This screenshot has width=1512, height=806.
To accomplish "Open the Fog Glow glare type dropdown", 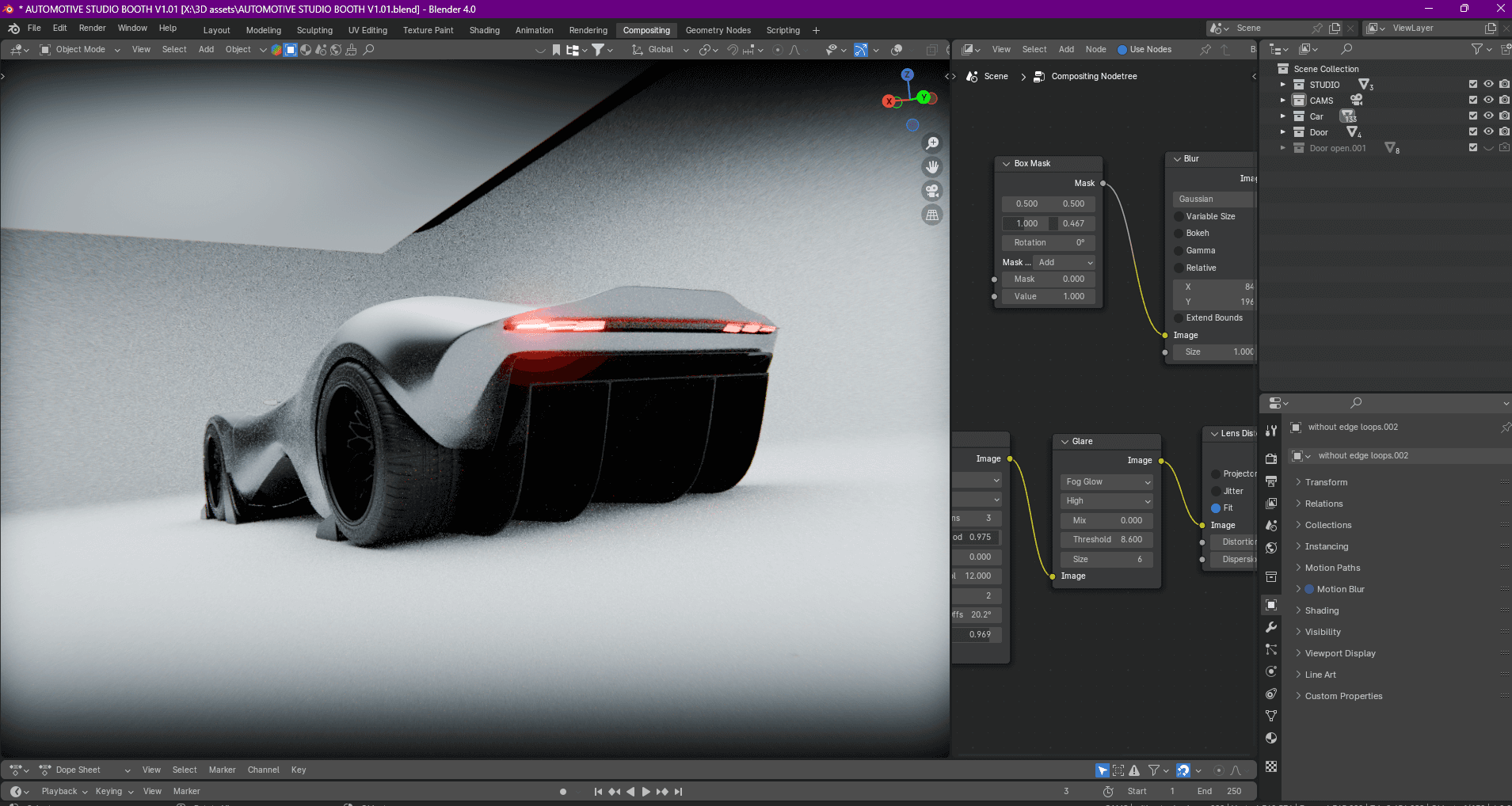I will pyautogui.click(x=1106, y=481).
